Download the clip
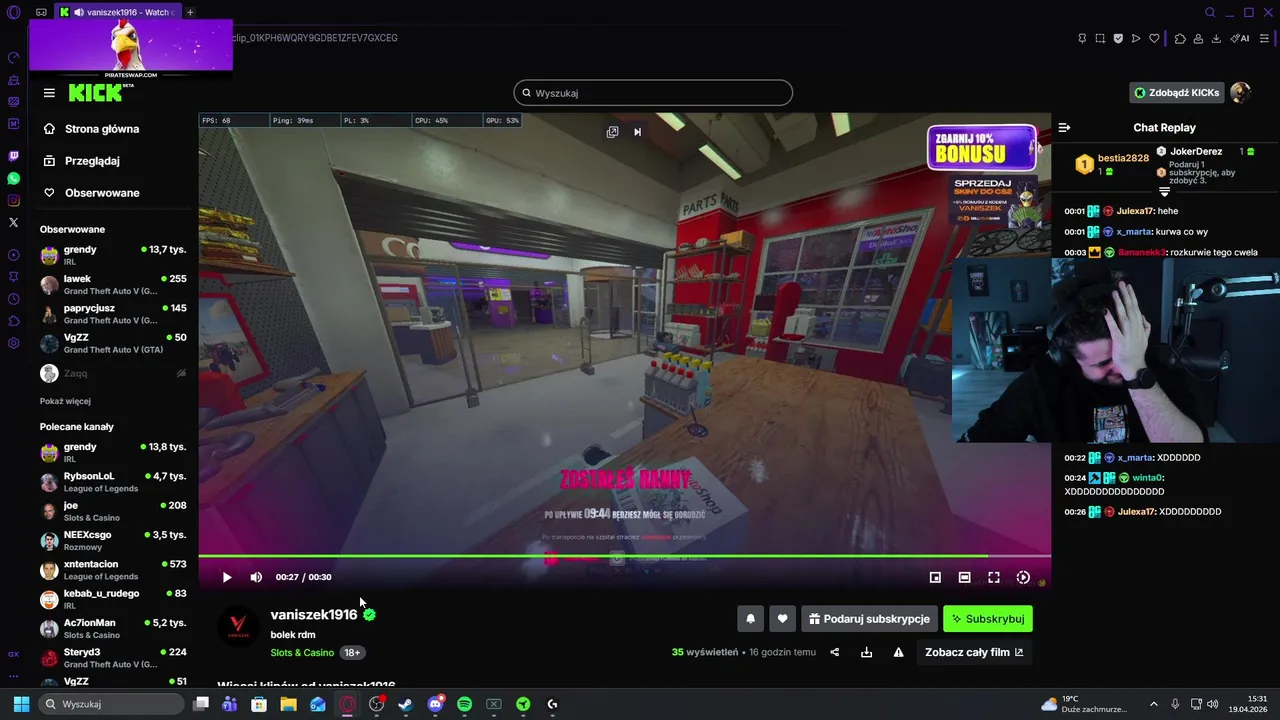 [866, 652]
